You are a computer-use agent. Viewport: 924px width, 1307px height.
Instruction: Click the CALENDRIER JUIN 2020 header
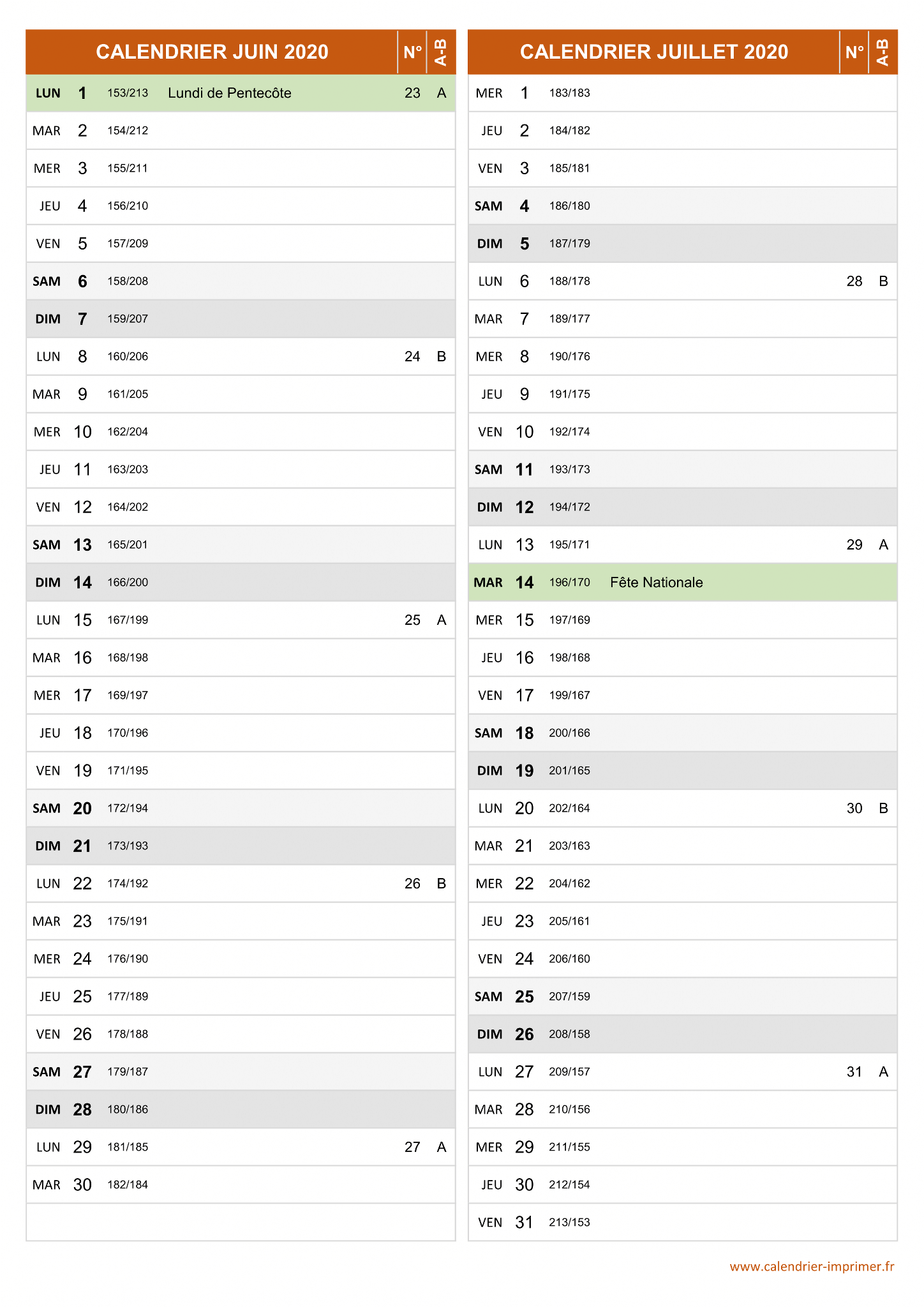coord(212,52)
